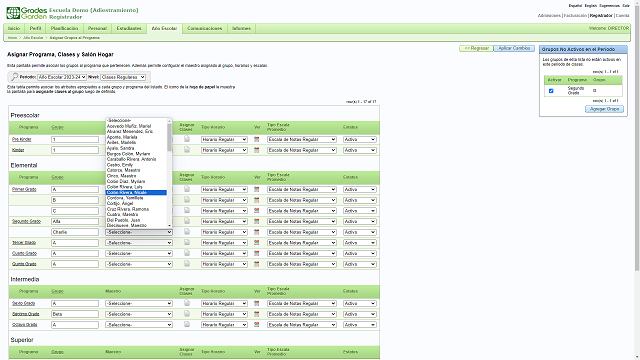Open the Facturación module link
This screenshot has height=360, width=640.
coord(575,16)
